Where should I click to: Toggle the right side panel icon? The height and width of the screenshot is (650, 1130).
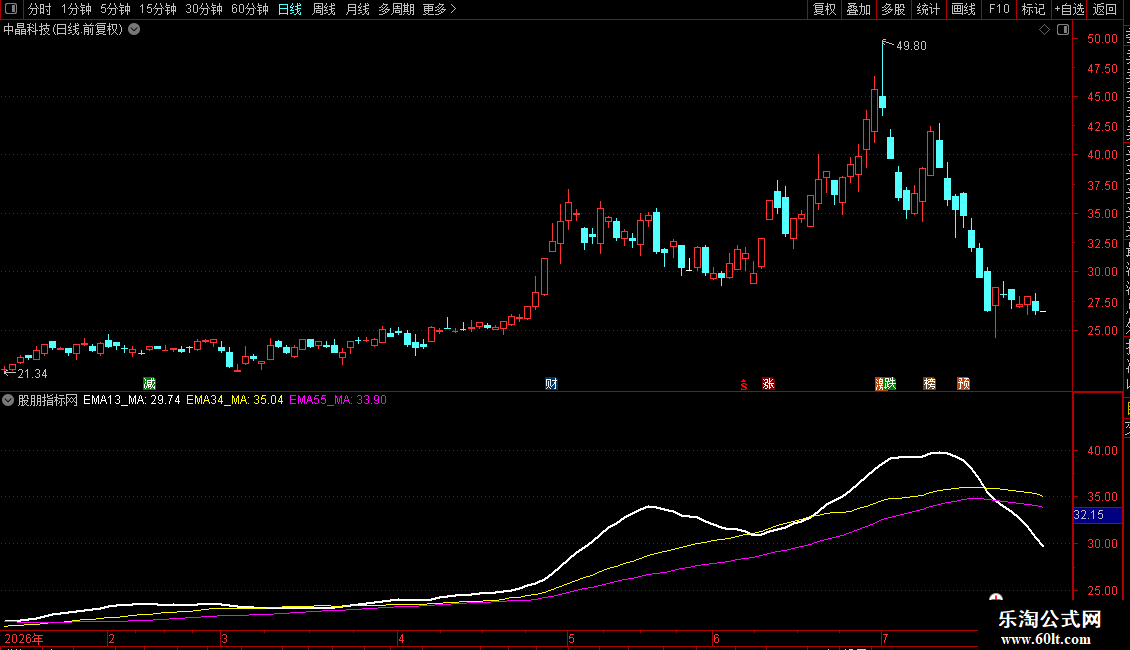tap(1063, 30)
